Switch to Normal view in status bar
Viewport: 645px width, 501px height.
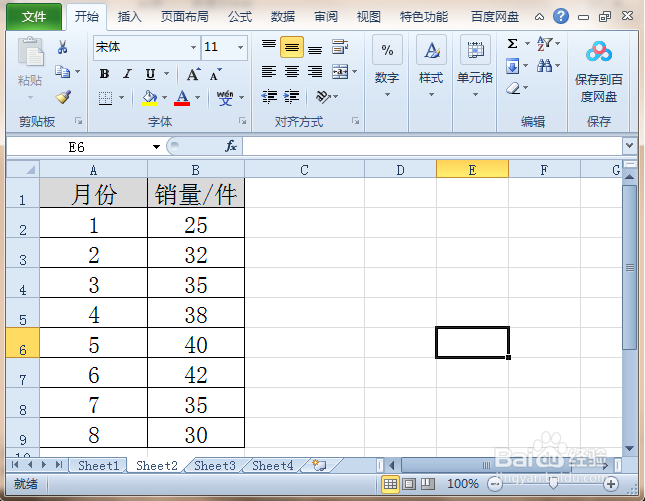pyautogui.click(x=390, y=484)
